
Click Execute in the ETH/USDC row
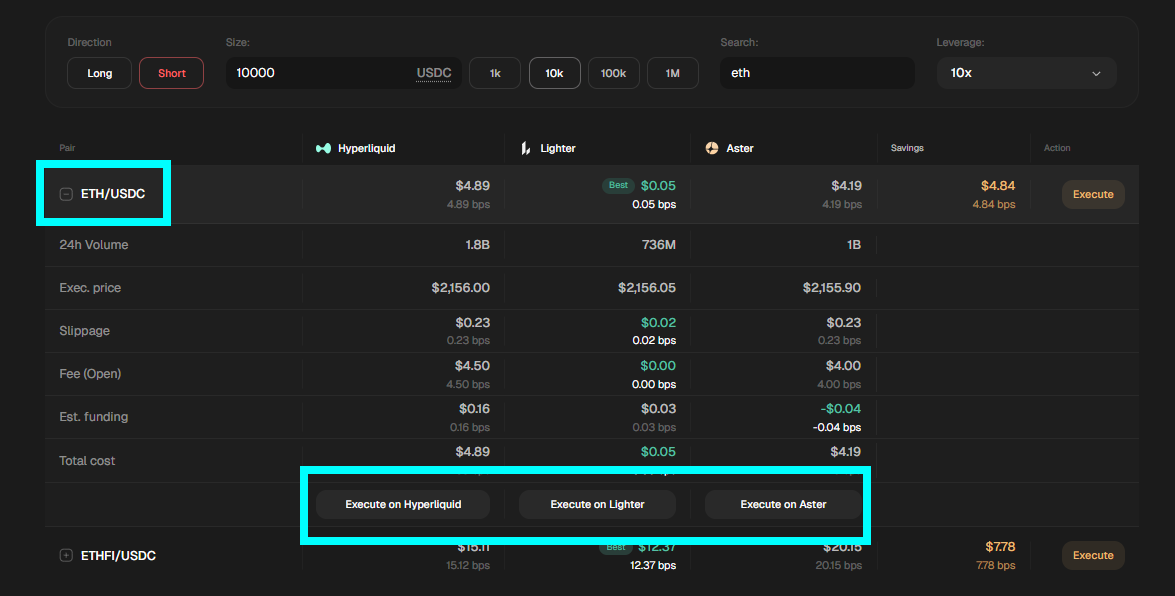pos(1092,194)
